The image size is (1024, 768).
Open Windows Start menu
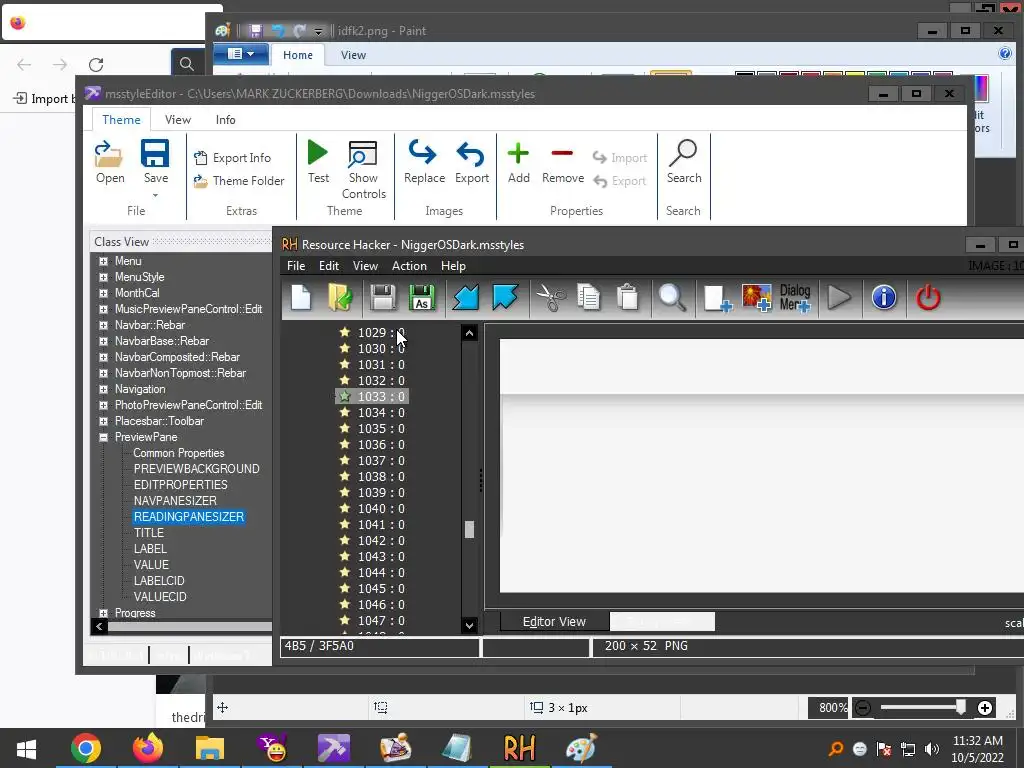[x=26, y=748]
